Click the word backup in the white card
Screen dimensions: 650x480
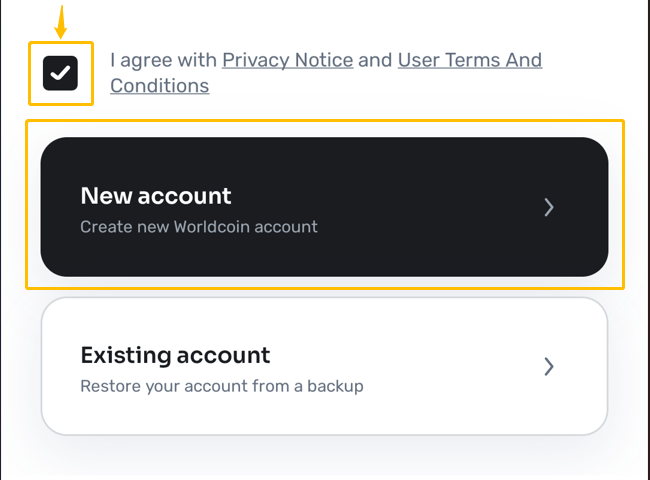point(335,386)
